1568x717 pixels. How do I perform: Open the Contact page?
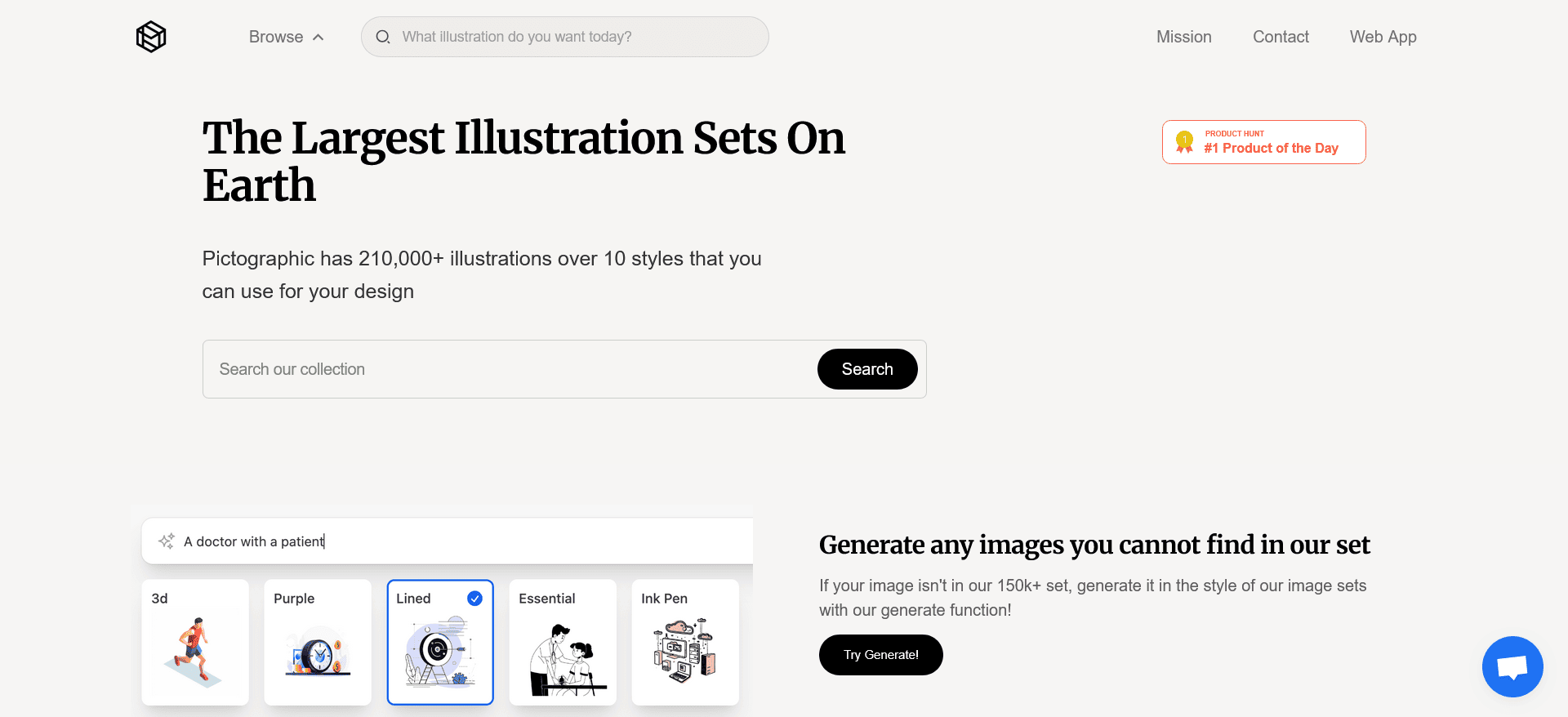pyautogui.click(x=1281, y=37)
